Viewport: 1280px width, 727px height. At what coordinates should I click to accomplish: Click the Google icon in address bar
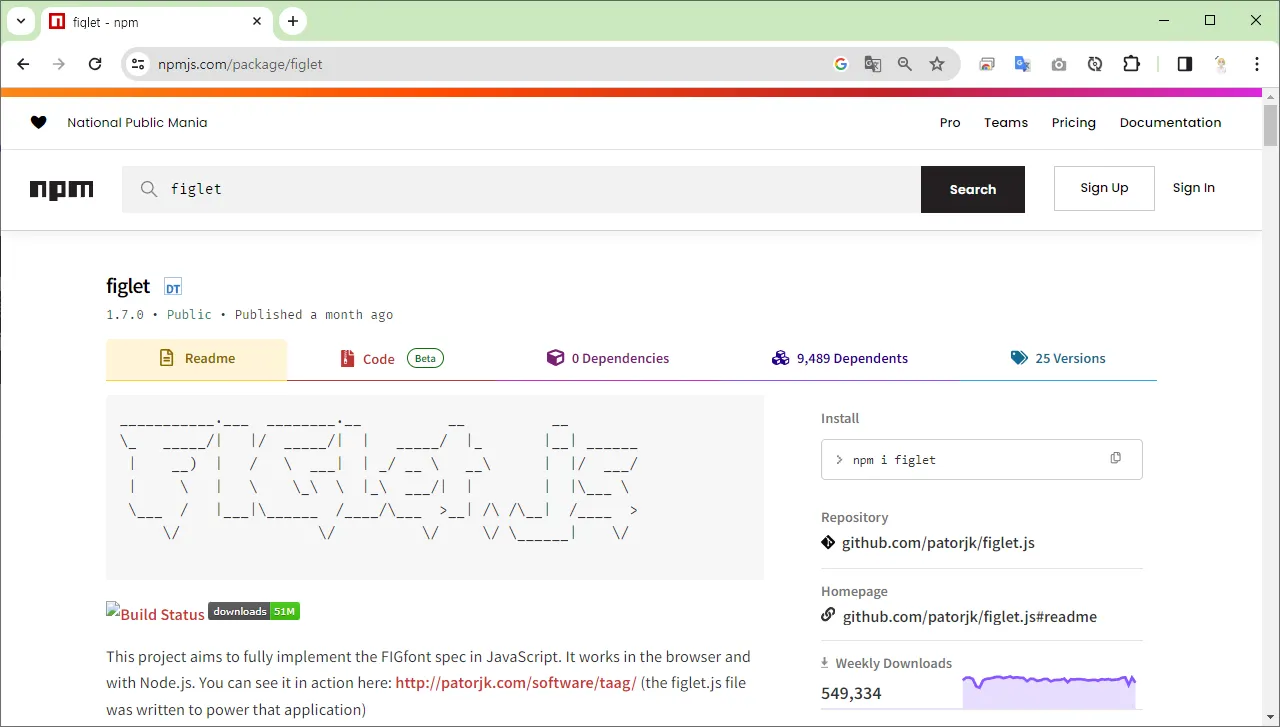841,64
